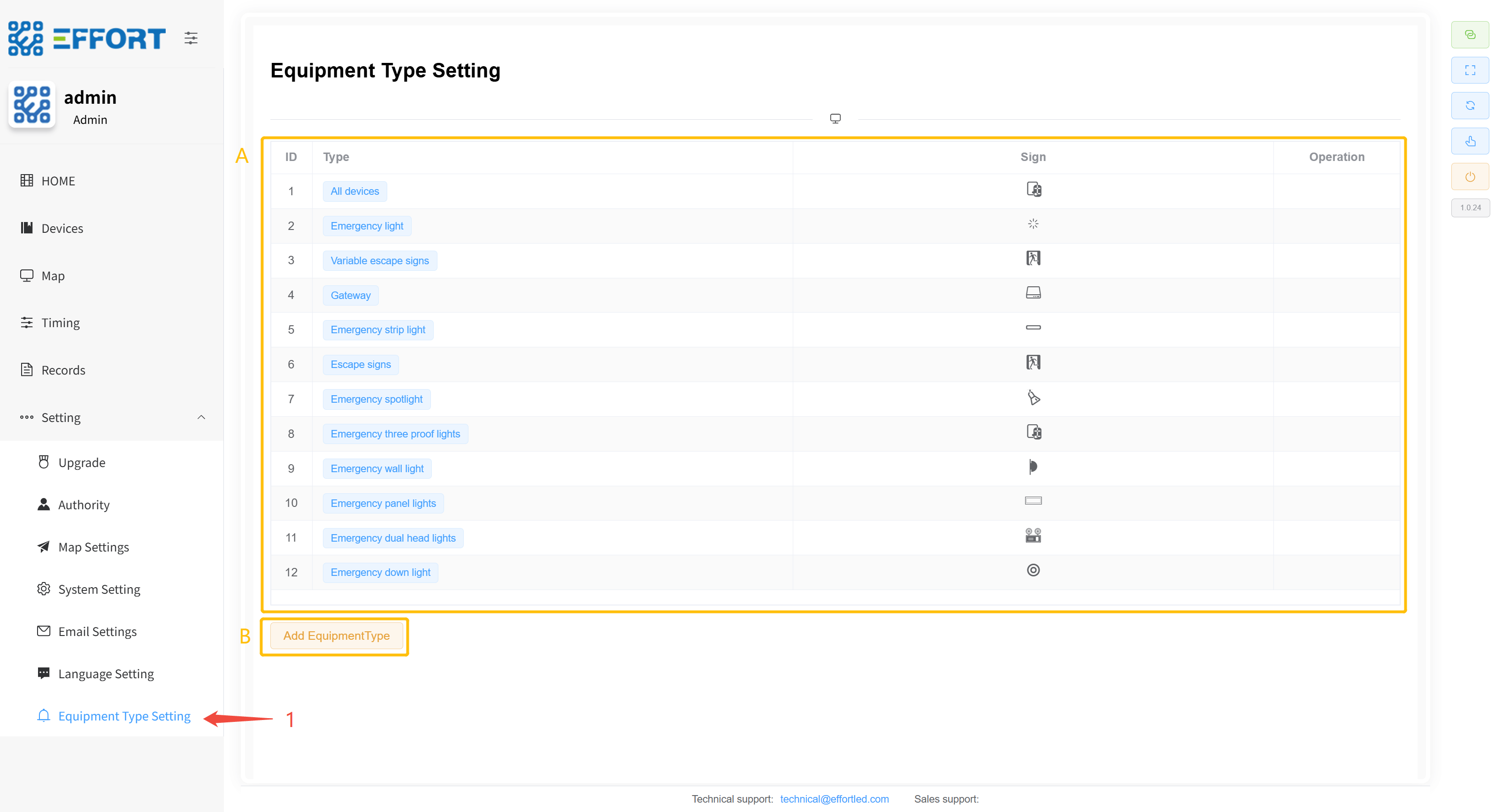This screenshot has height=812, width=1502.
Task: Click the admin avatar image
Action: pyautogui.click(x=32, y=105)
